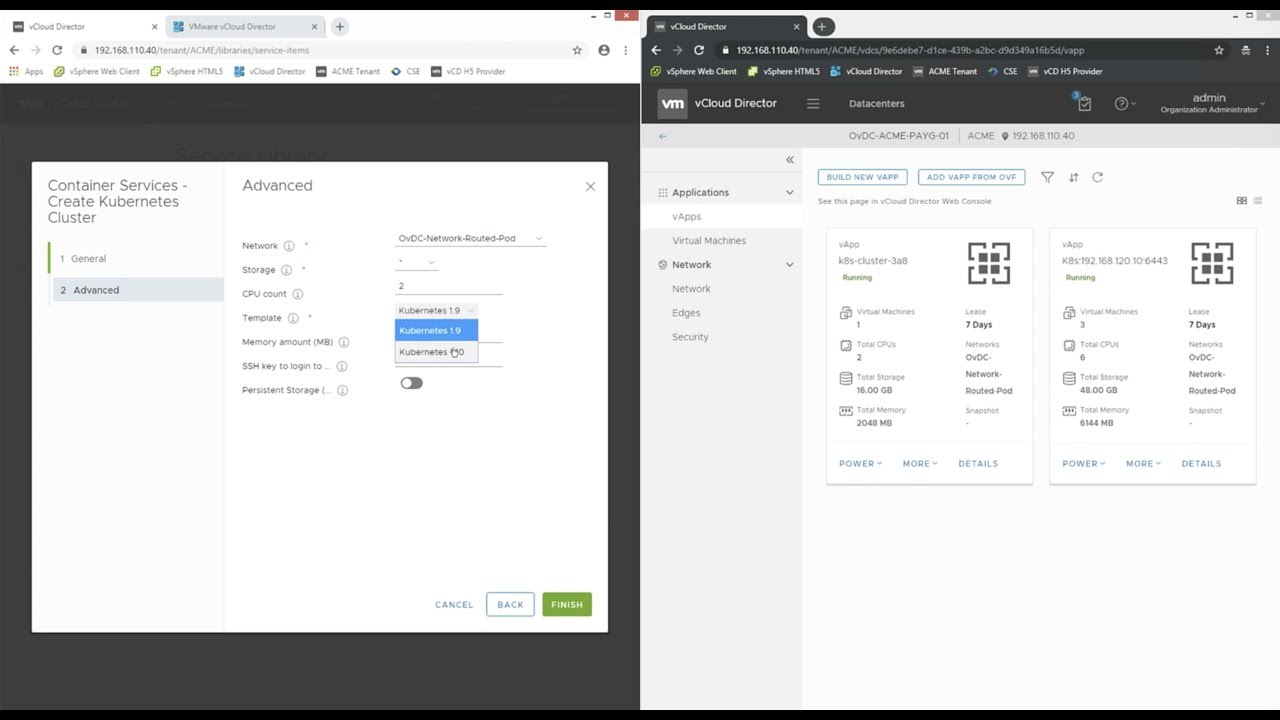Click the vCloud Director vm logo
This screenshot has width=1280, height=720.
click(x=672, y=103)
